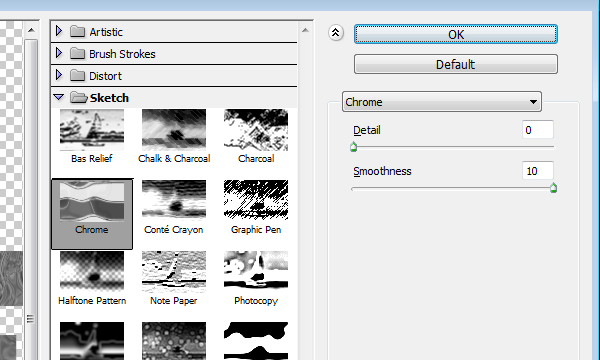Viewport: 600px width, 360px height.
Task: Click the Smoothness slider handle
Action: (553, 188)
